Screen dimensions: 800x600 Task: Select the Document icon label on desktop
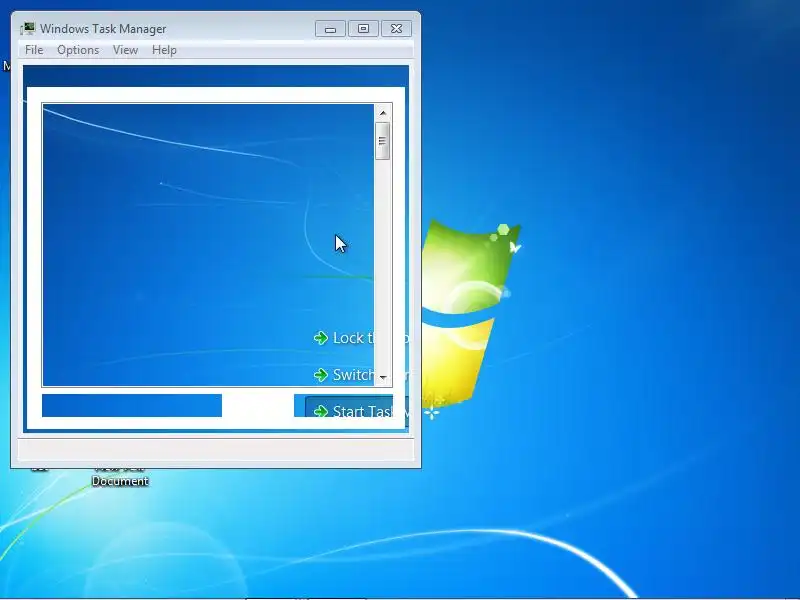click(120, 481)
